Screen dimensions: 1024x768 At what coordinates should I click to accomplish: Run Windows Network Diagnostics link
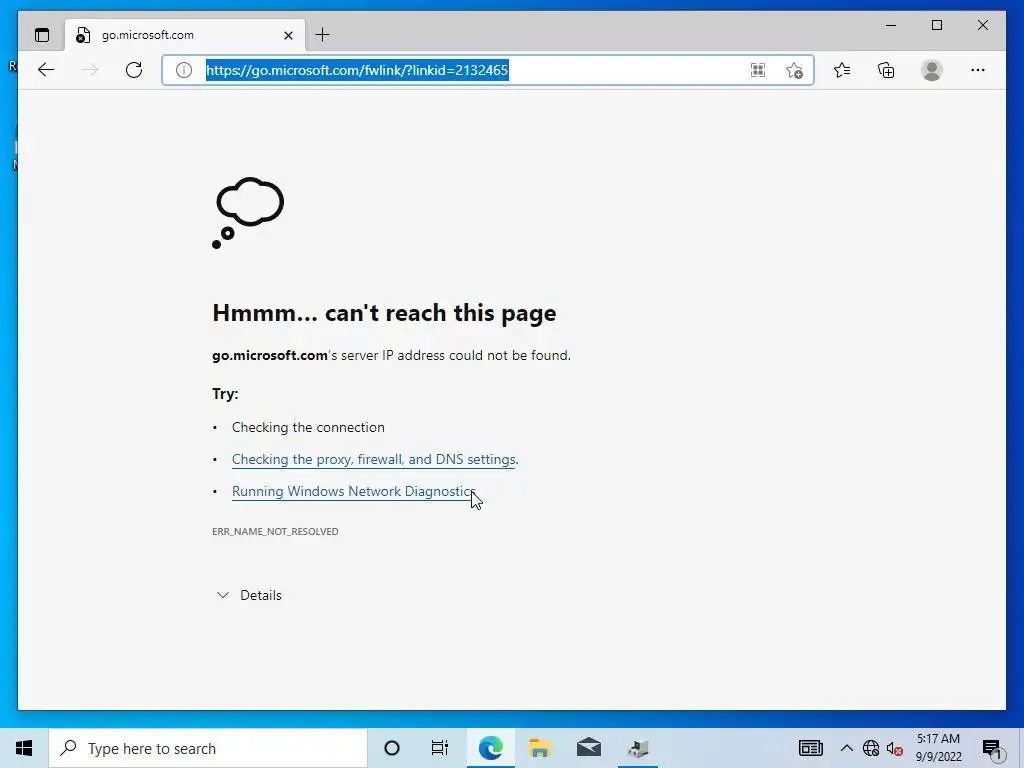tap(353, 492)
